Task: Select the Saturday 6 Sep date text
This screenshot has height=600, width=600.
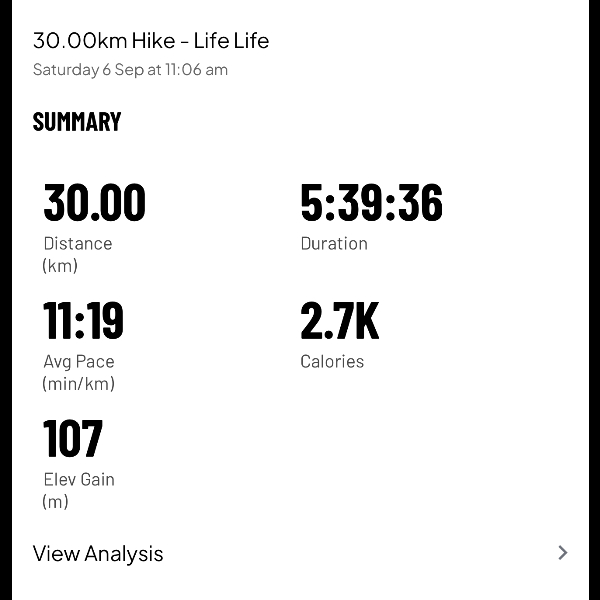Action: pos(88,70)
